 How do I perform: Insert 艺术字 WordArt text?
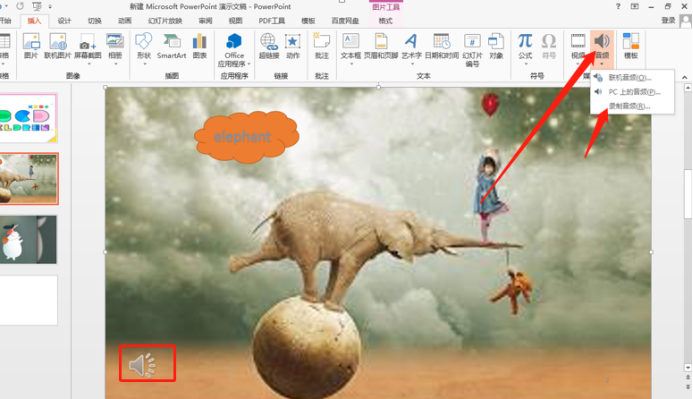tap(411, 46)
